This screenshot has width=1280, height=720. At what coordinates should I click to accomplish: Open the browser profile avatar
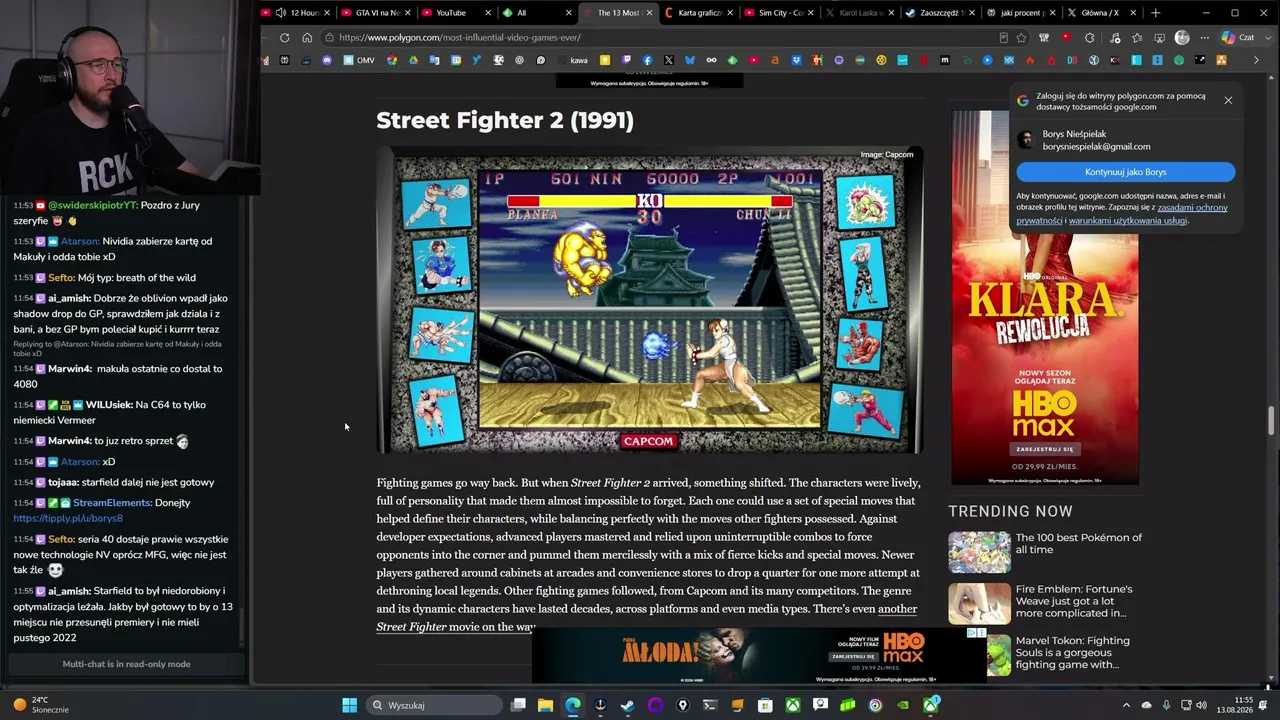[x=1182, y=38]
